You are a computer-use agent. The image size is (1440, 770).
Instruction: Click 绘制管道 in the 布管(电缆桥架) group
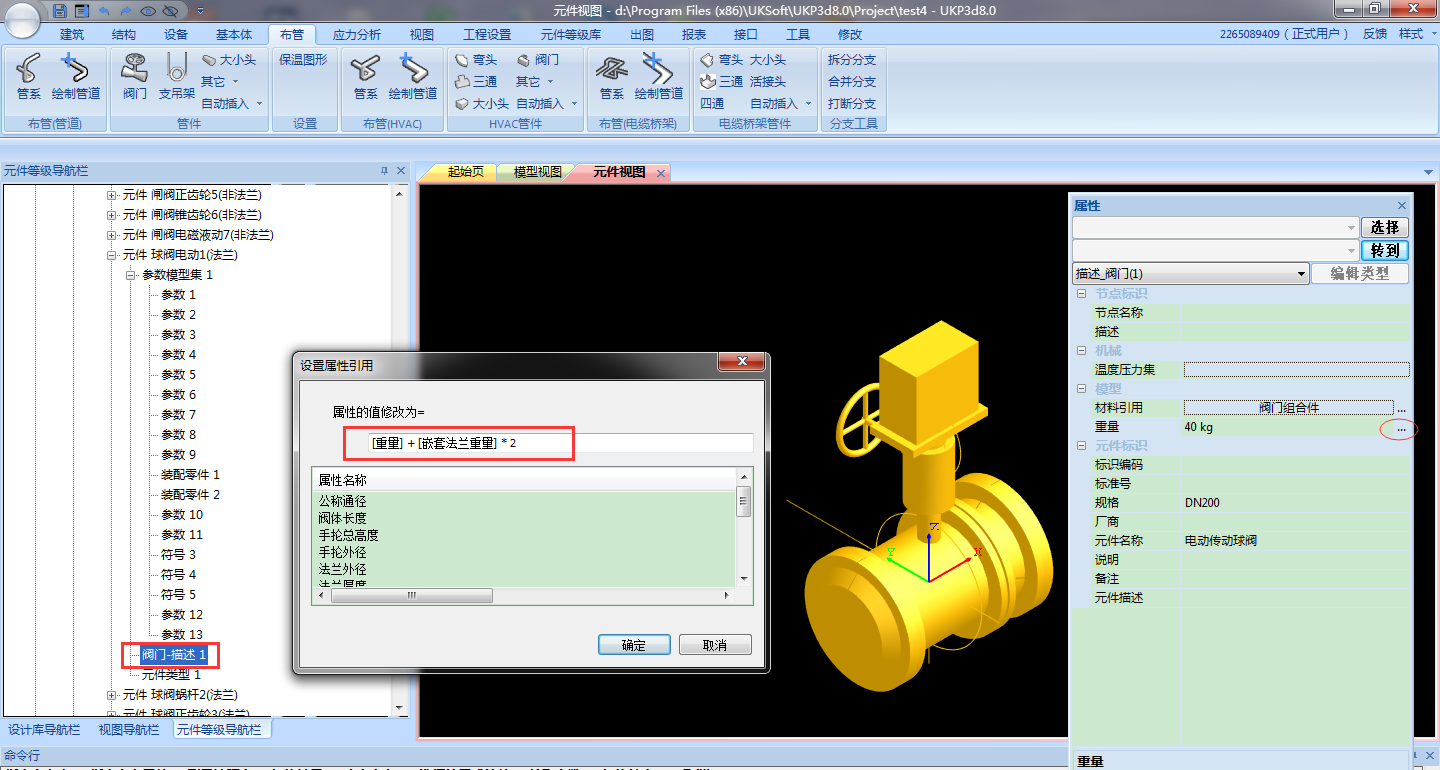point(658,76)
